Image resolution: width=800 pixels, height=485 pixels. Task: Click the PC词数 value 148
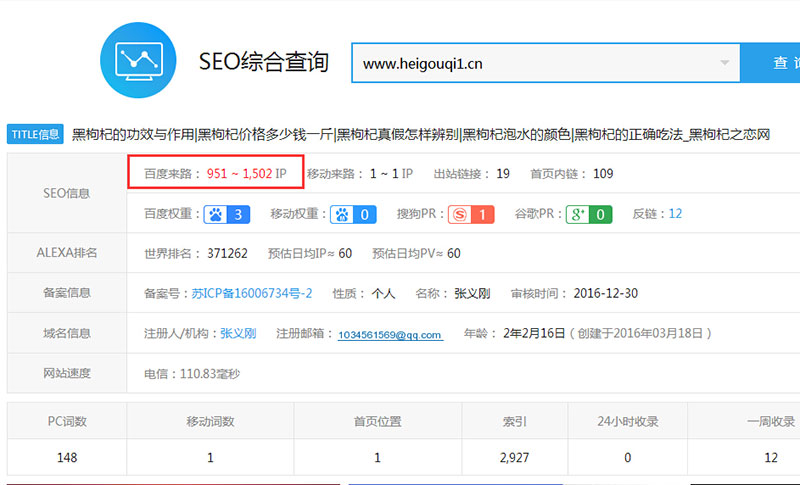point(67,457)
